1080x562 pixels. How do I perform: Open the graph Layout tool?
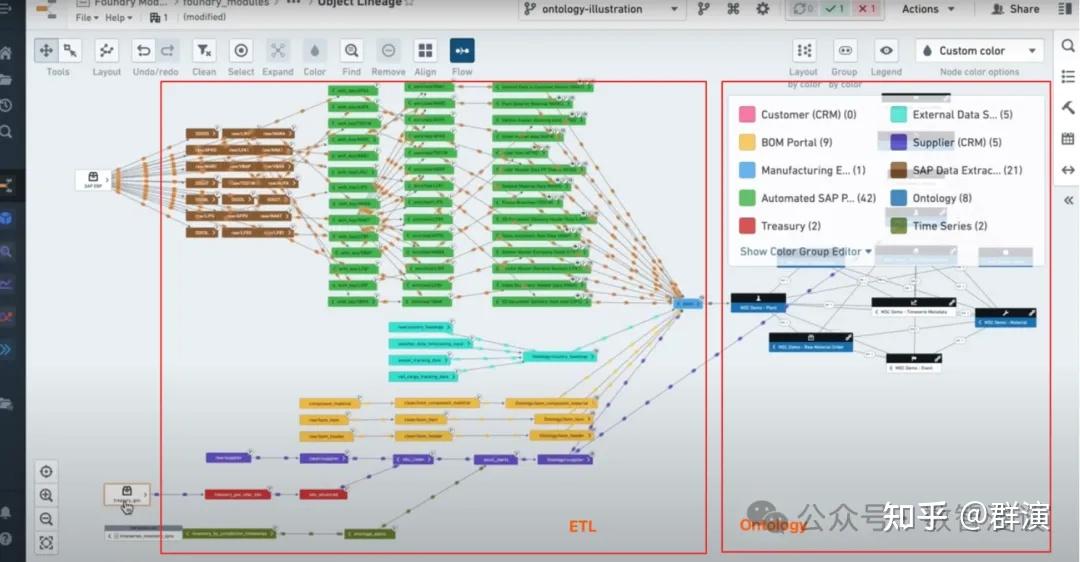click(106, 50)
